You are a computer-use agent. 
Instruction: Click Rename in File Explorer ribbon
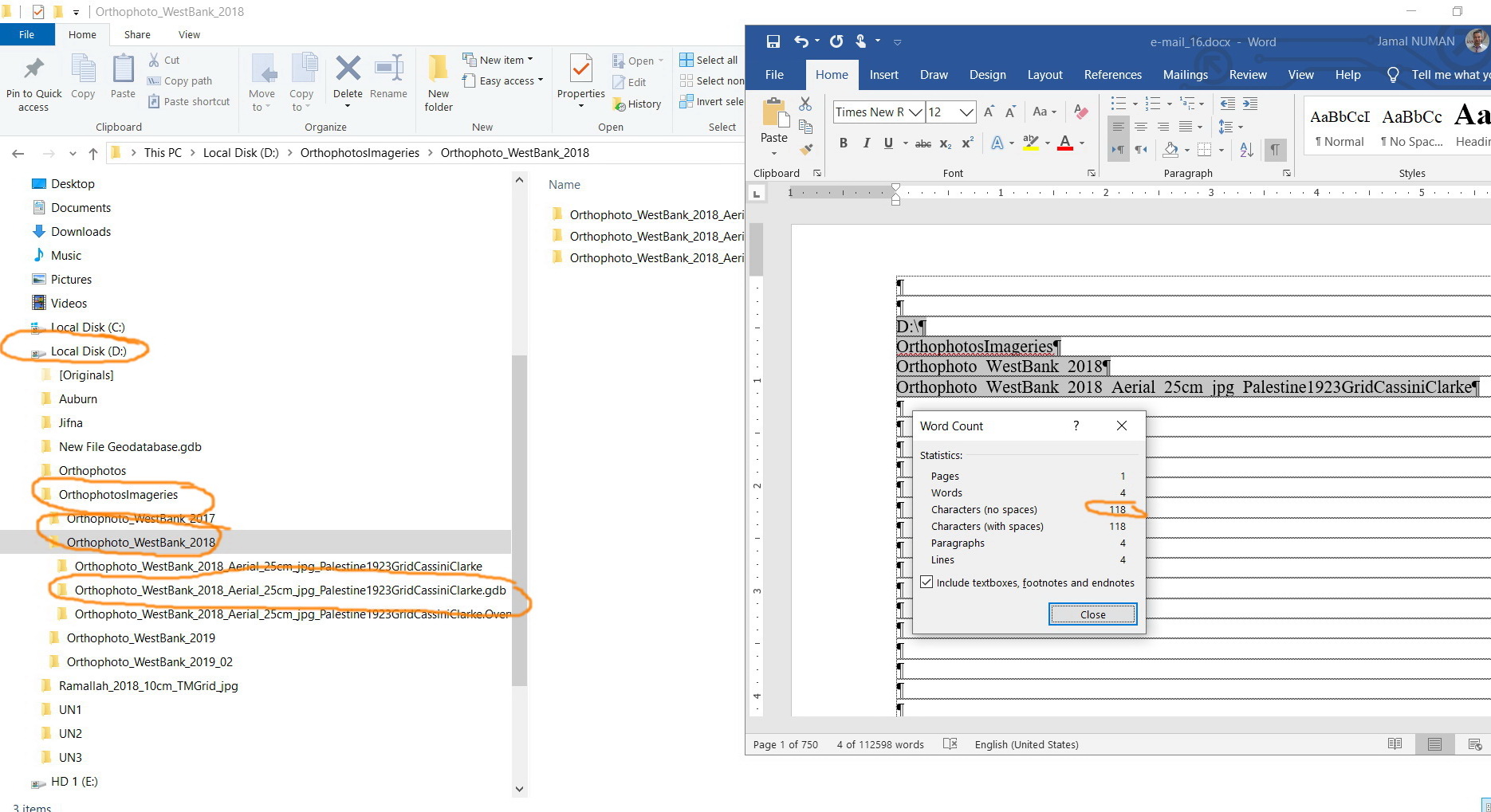coord(388,77)
